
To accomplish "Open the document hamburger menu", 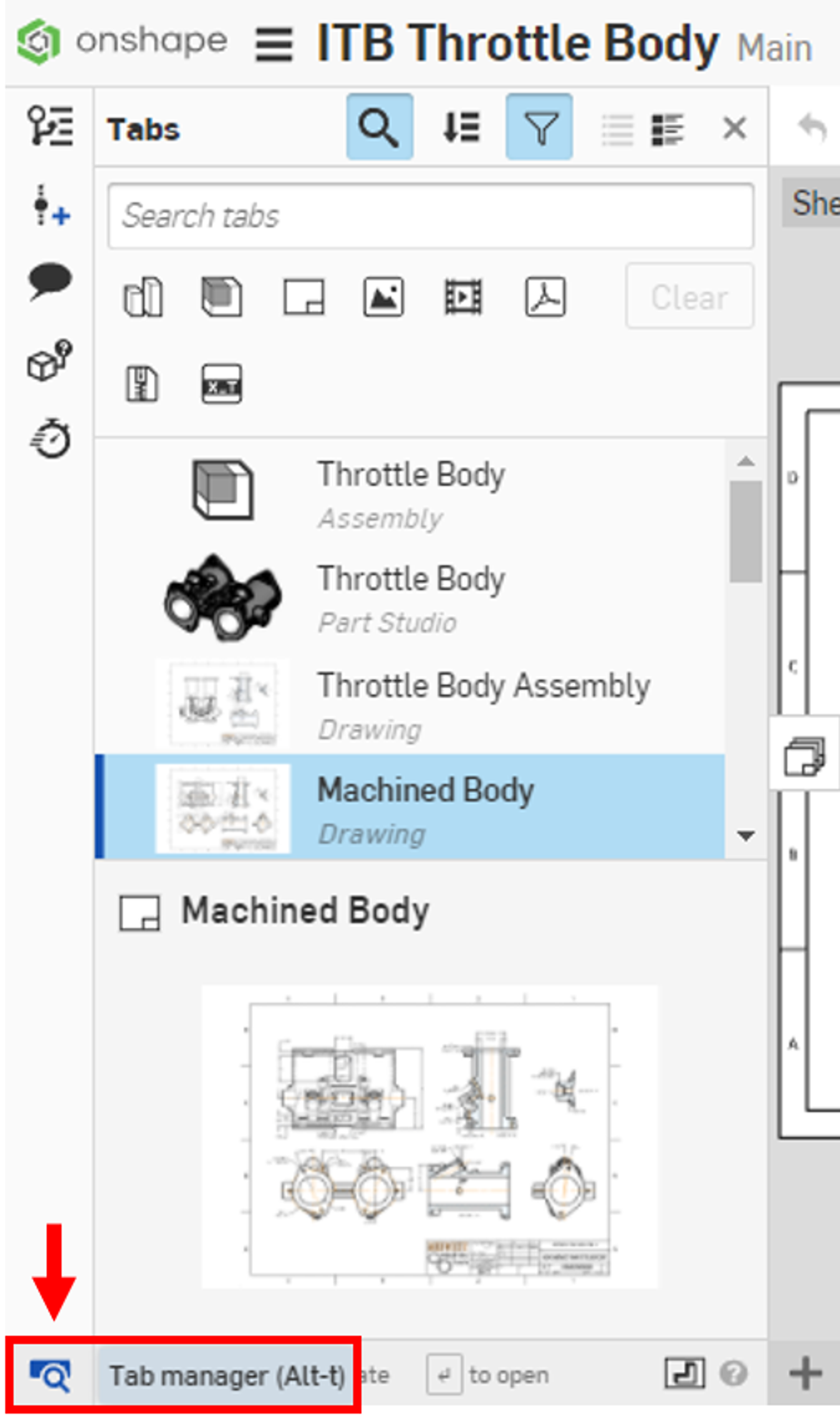I will (x=274, y=45).
